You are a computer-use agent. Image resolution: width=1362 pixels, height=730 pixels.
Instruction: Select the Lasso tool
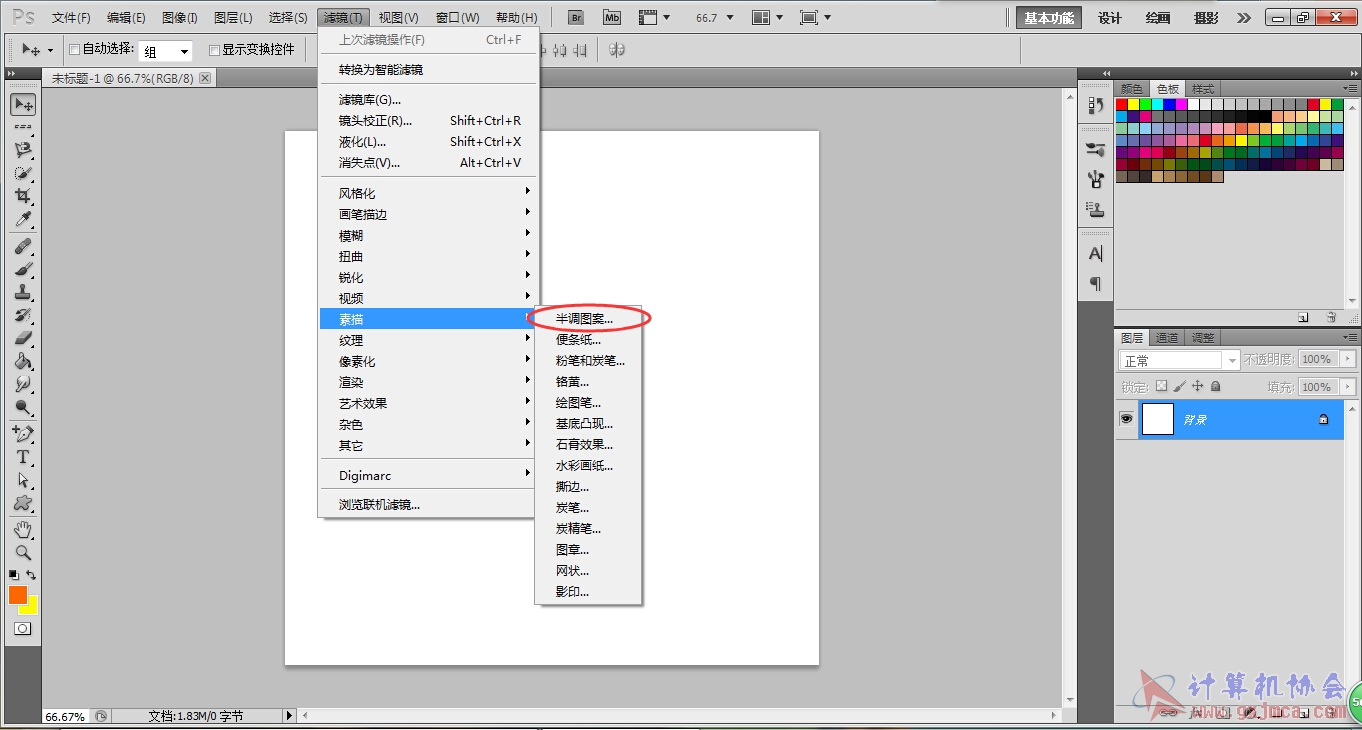pos(23,150)
